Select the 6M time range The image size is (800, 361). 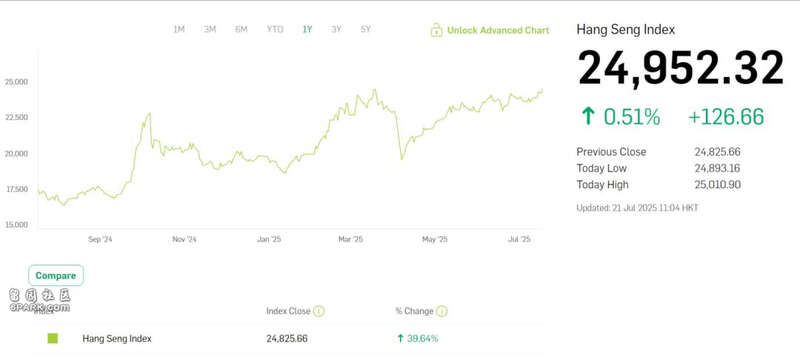(241, 30)
